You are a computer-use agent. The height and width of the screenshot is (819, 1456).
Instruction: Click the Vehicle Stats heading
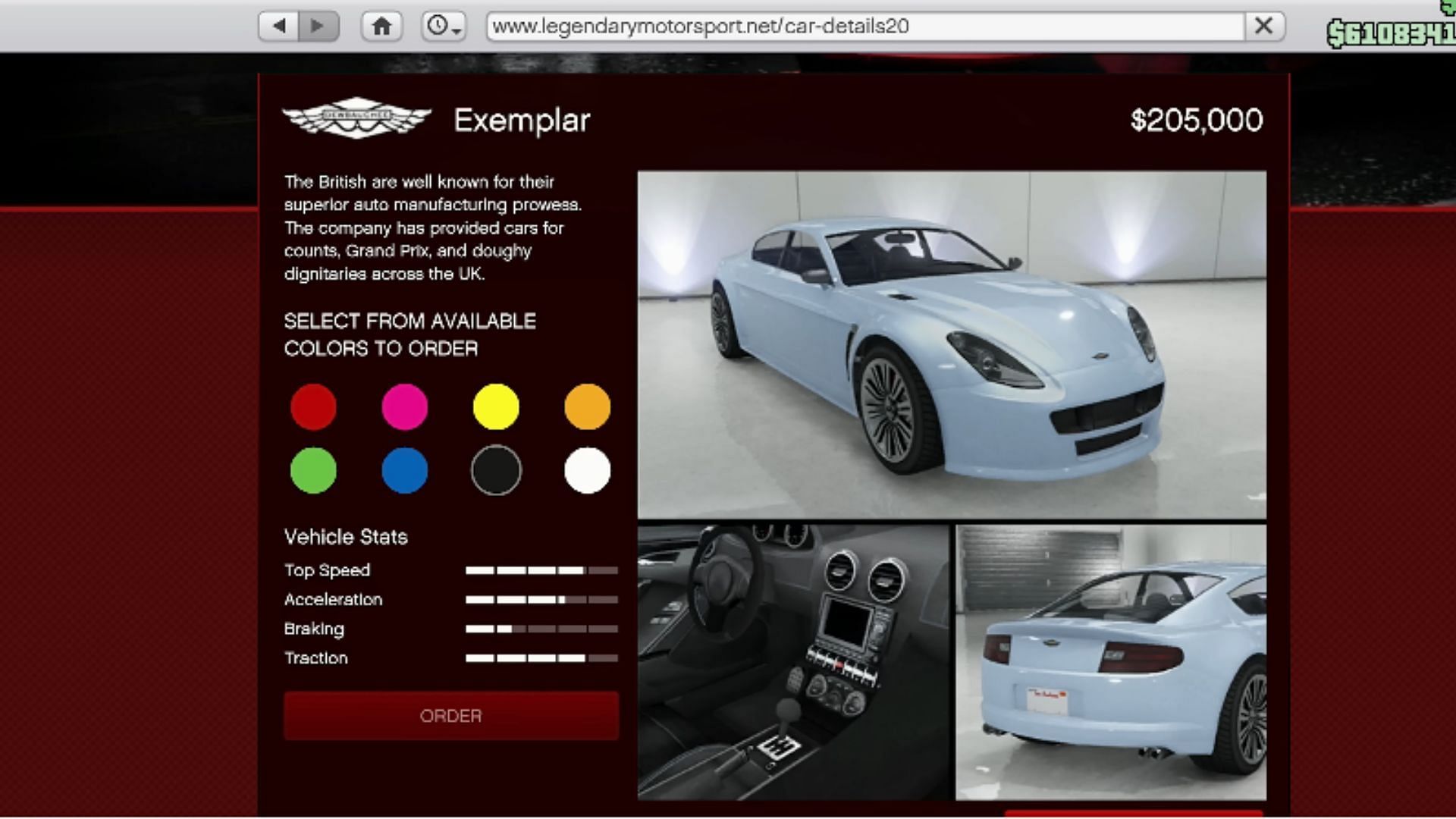pos(346,537)
